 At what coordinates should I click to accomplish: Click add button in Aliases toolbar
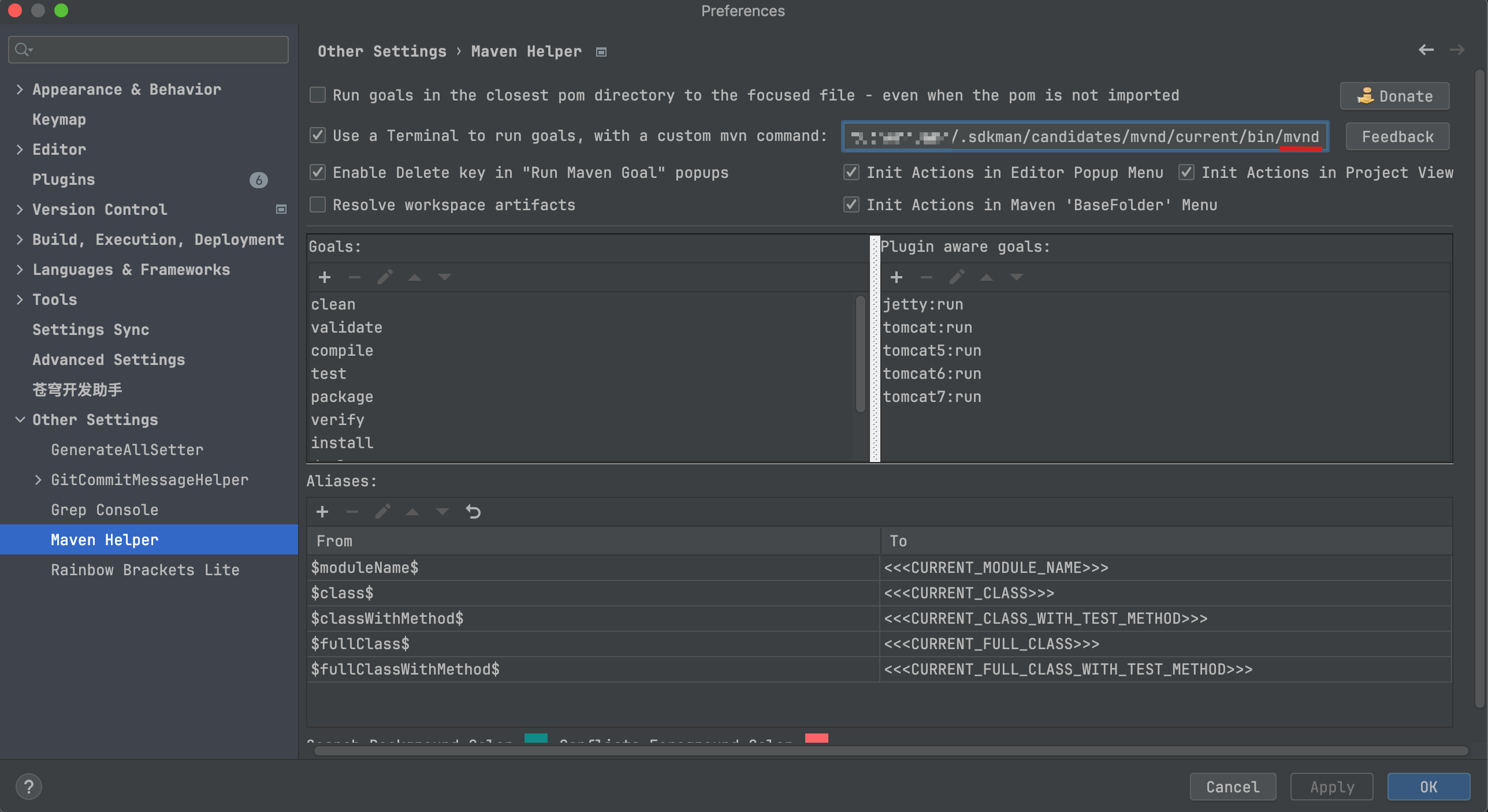click(x=322, y=512)
